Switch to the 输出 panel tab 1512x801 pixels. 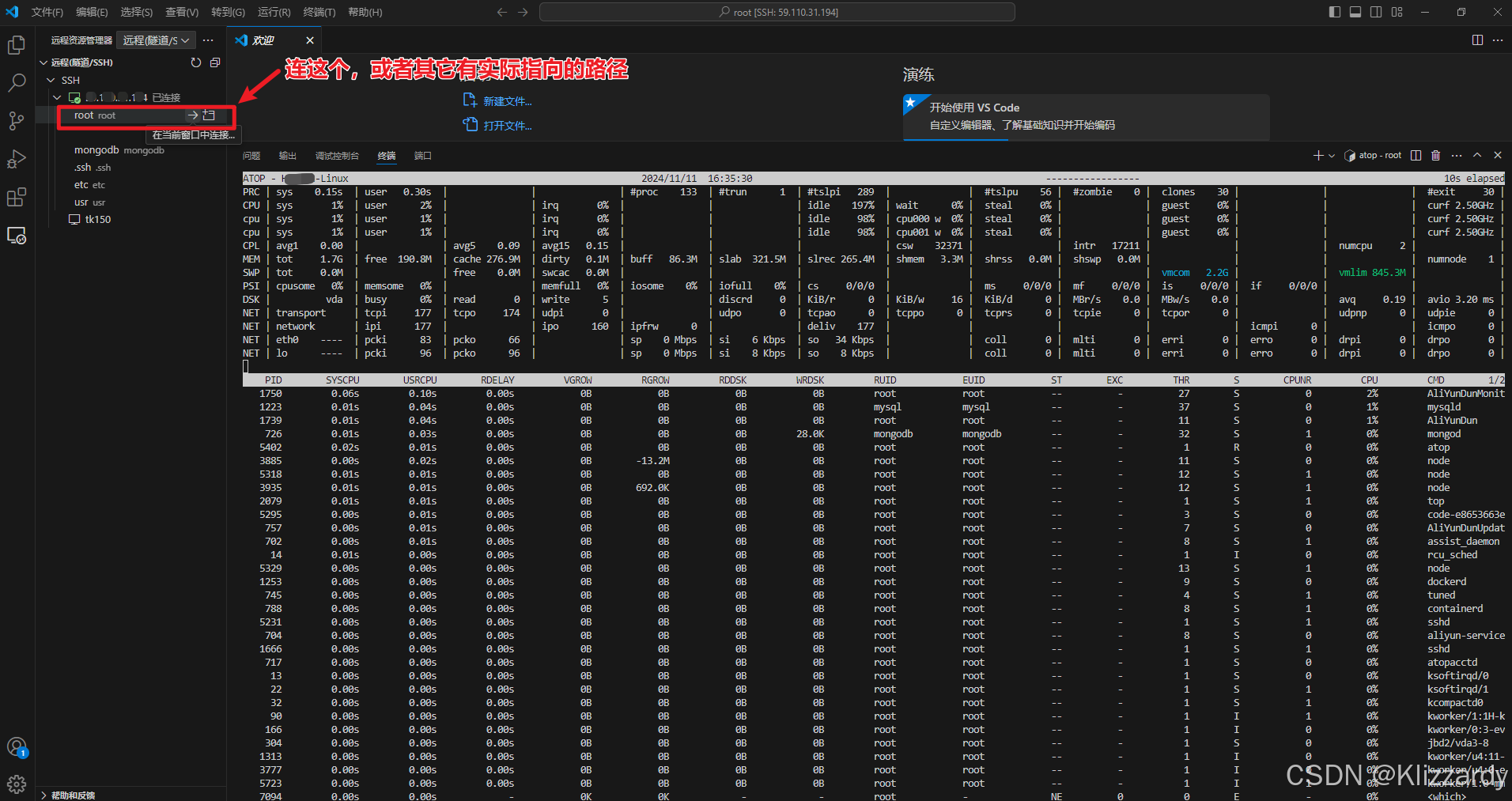(287, 156)
